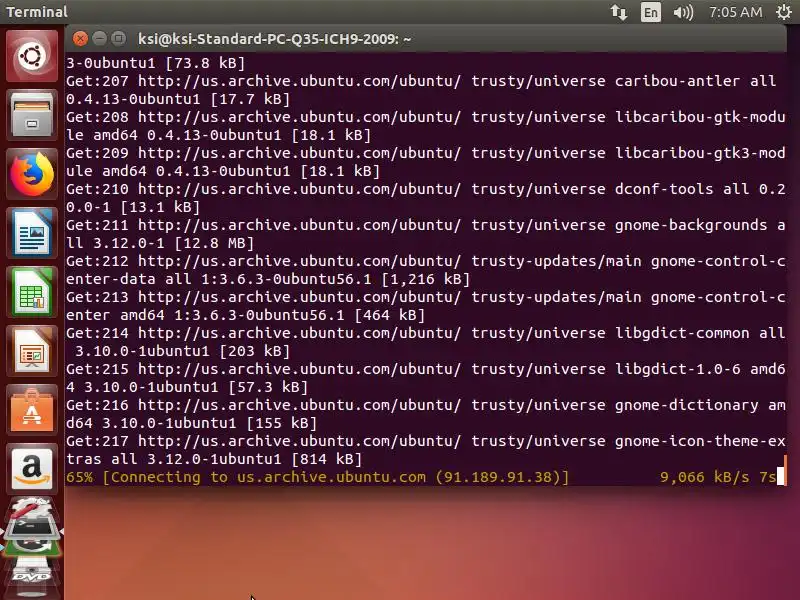Screen dimensions: 800x600
Task: Open the sound volume indicator
Action: tap(683, 12)
